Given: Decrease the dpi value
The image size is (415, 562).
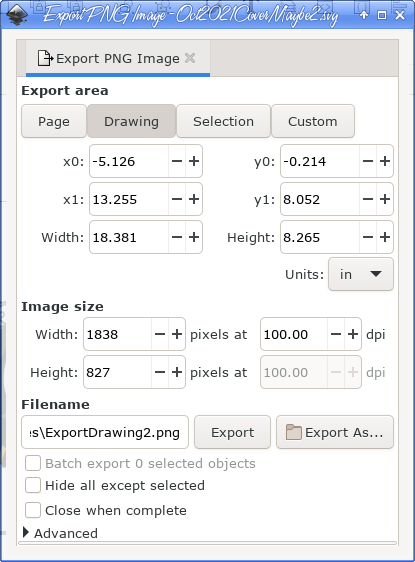Looking at the screenshot, I should point(336,334).
